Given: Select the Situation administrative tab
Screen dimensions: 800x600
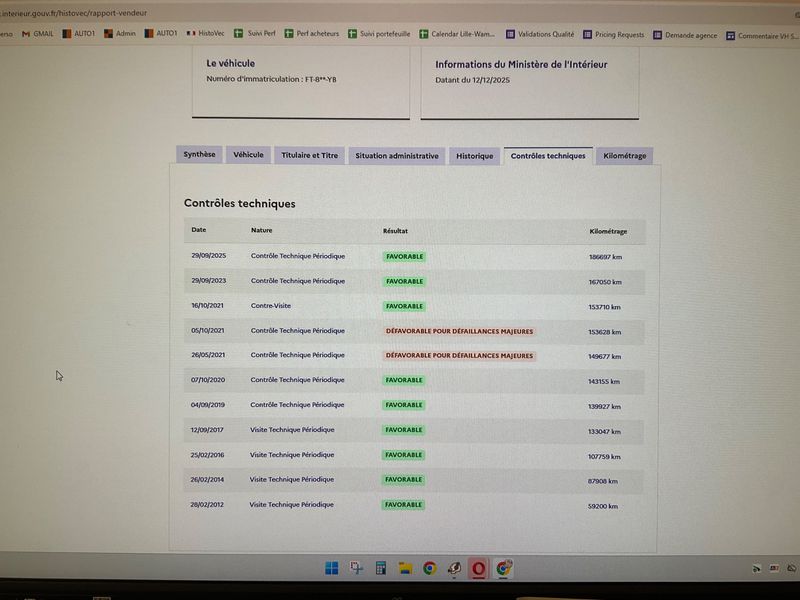Looking at the screenshot, I should coord(397,156).
